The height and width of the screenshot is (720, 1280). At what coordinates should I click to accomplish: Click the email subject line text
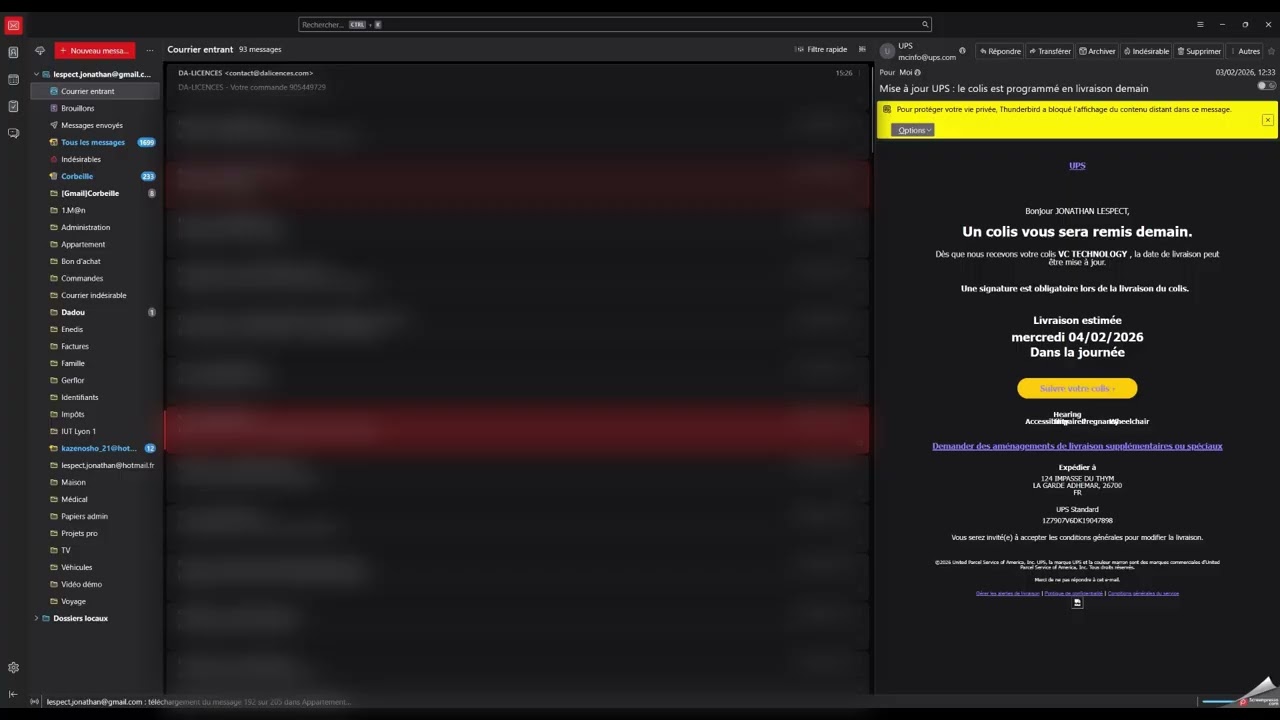1014,89
